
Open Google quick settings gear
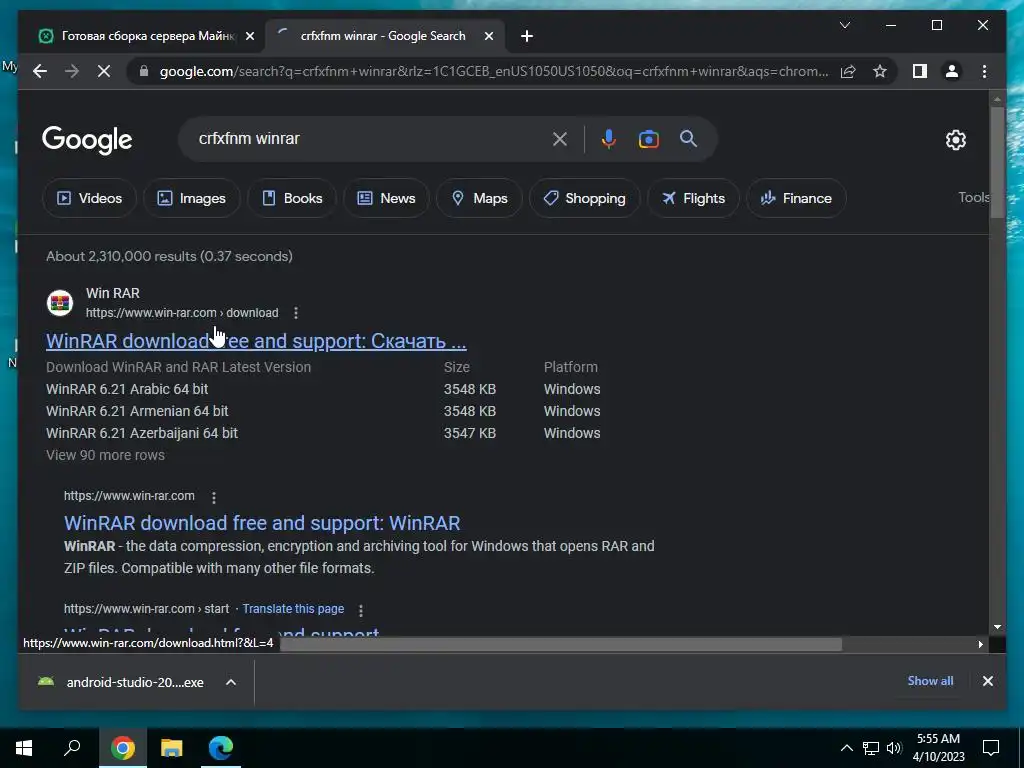[x=955, y=140]
